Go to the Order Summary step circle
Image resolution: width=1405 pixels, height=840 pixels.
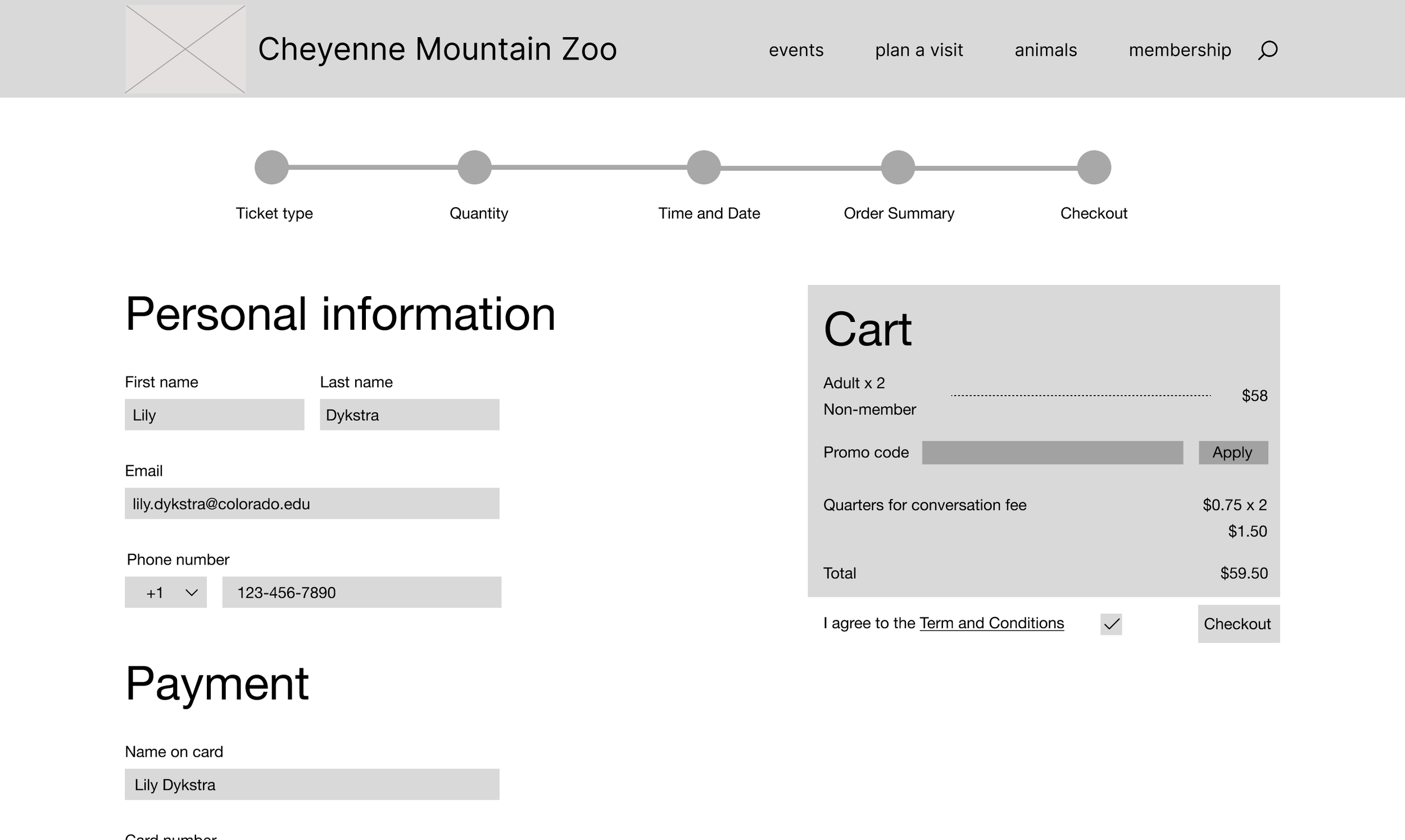click(x=898, y=167)
